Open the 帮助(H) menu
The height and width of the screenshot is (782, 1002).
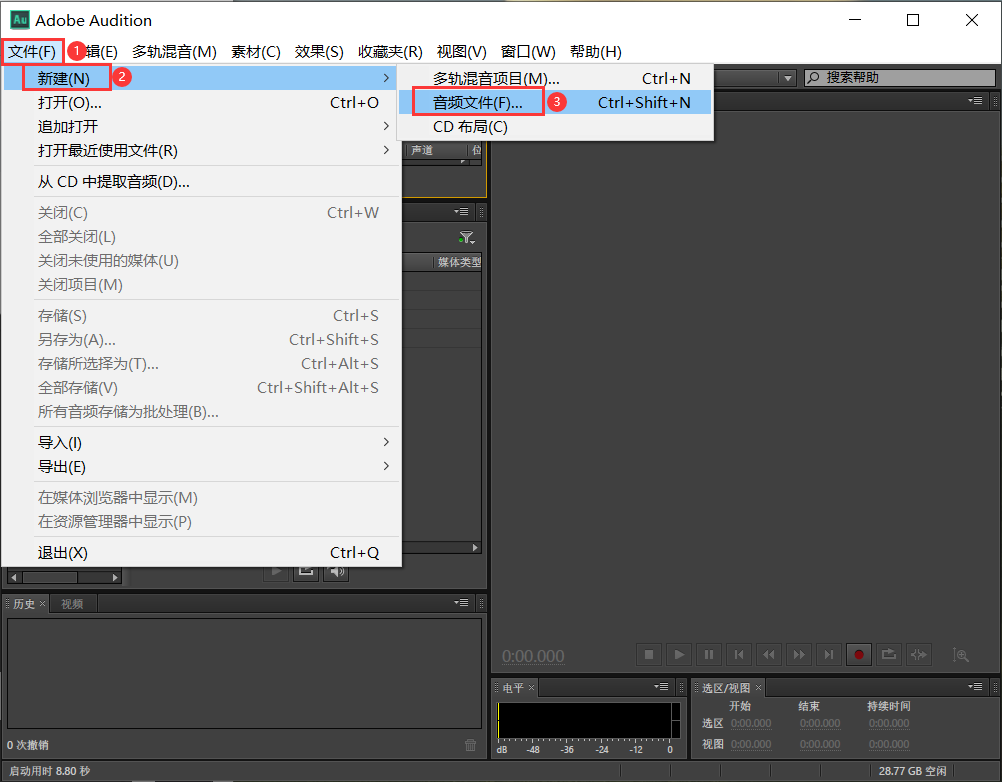(596, 52)
